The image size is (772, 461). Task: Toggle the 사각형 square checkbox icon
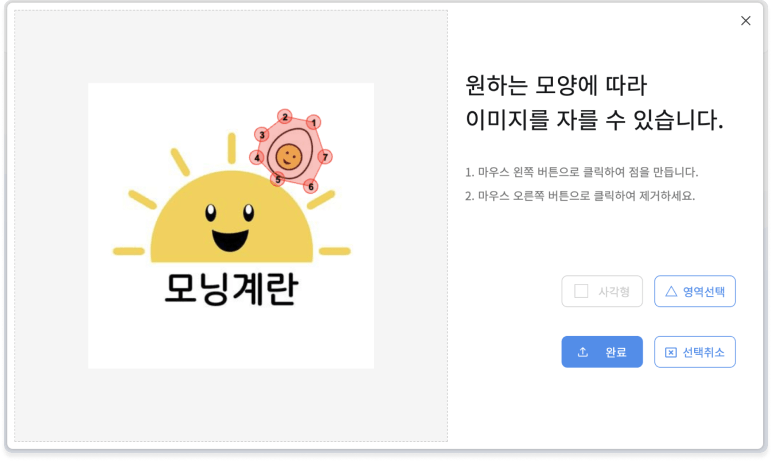point(581,291)
